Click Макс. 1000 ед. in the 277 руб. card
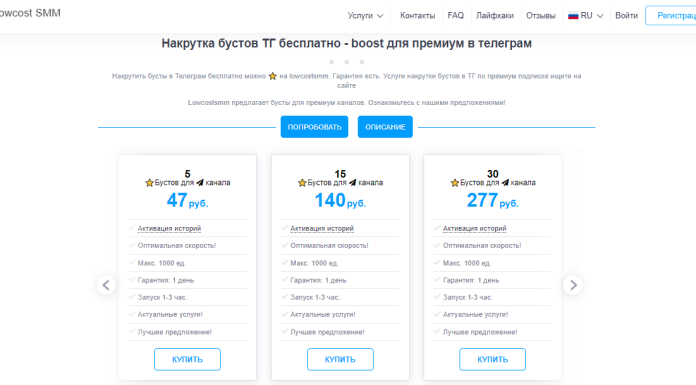 467,263
